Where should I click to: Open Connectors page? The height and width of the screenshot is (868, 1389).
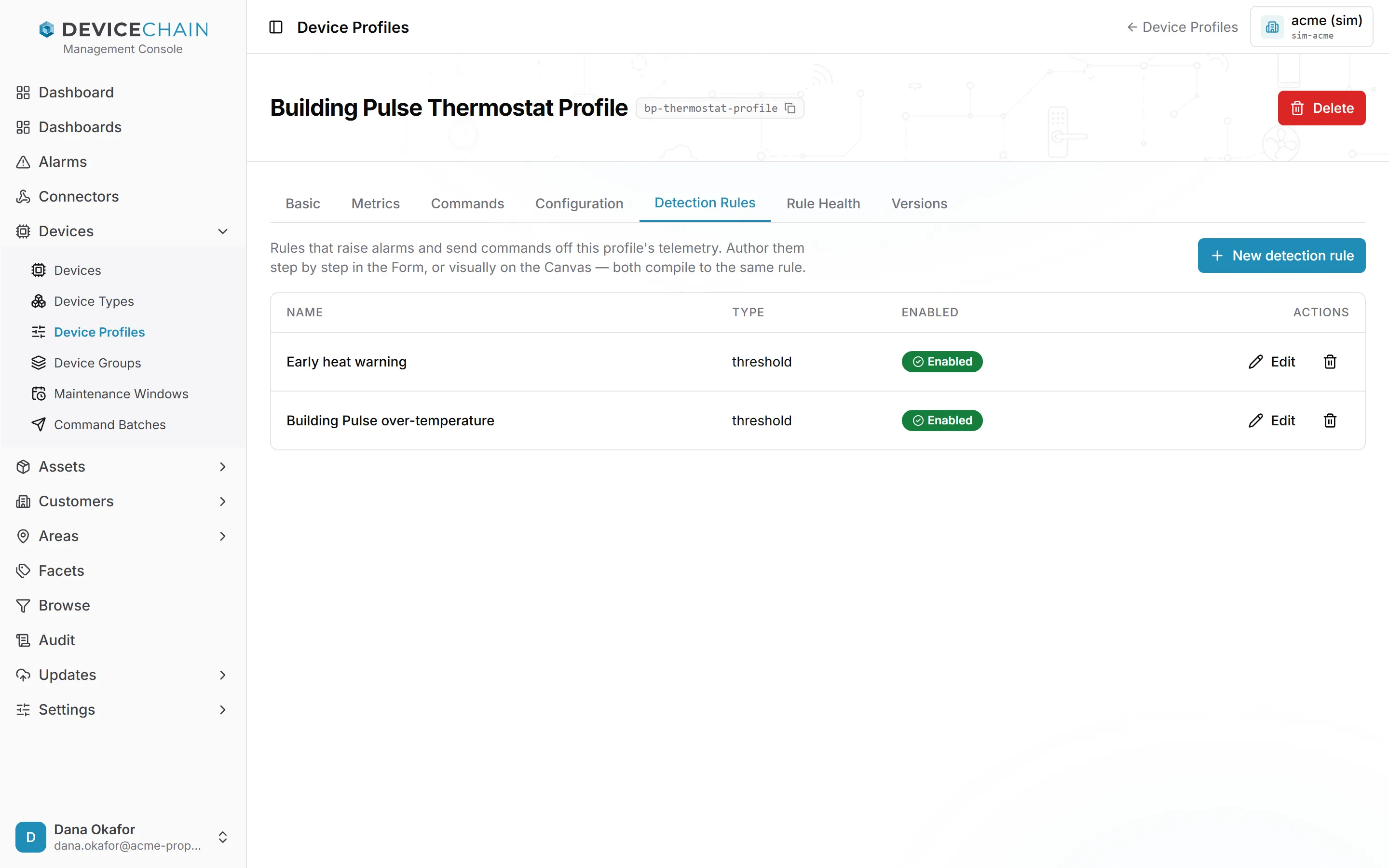pos(78,196)
